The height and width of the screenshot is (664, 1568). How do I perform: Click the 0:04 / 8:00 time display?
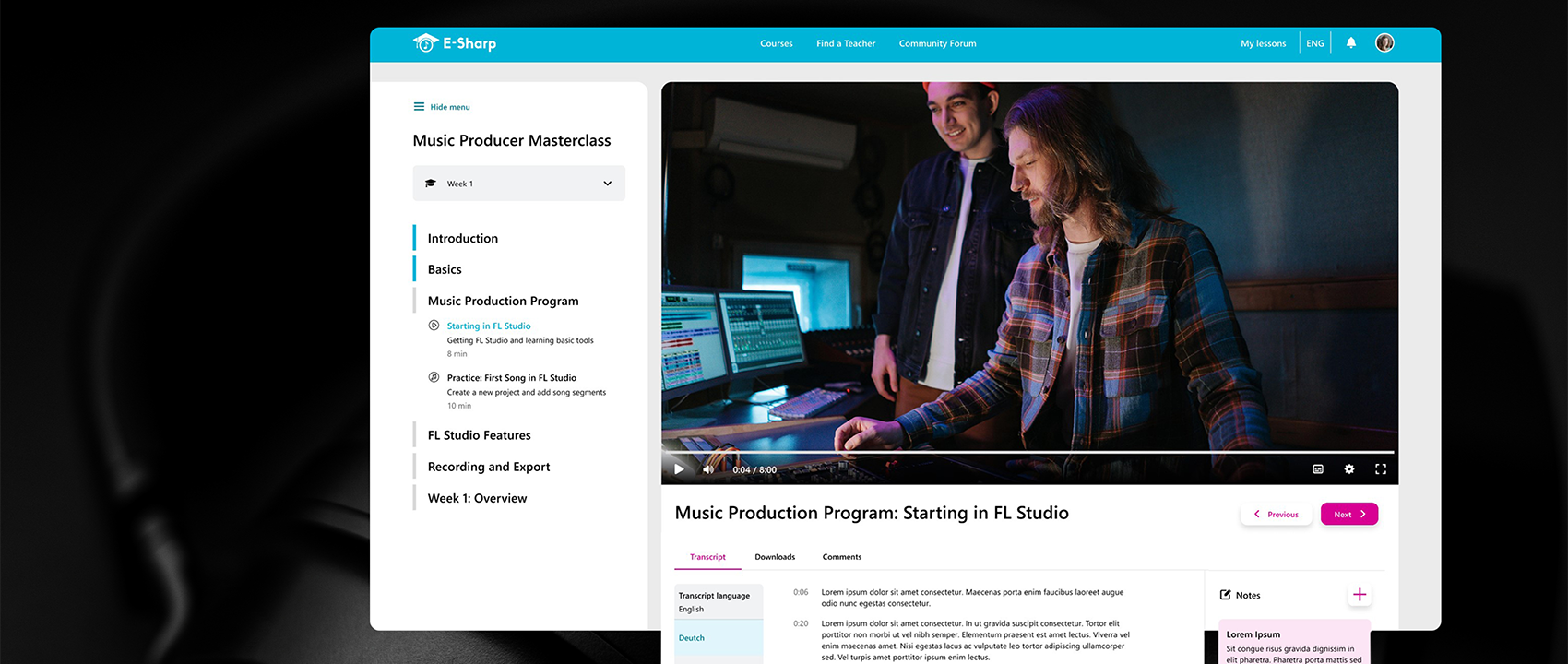tap(754, 469)
